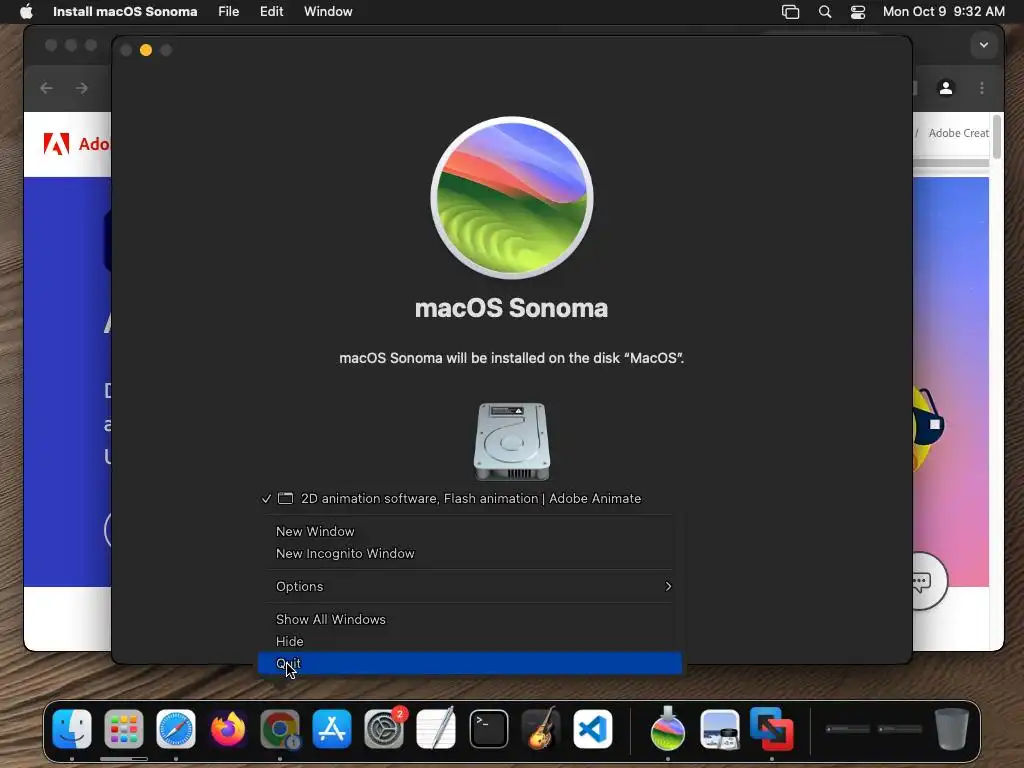This screenshot has height=768, width=1024.
Task: Click the Chrome profile avatar icon
Action: pos(946,88)
